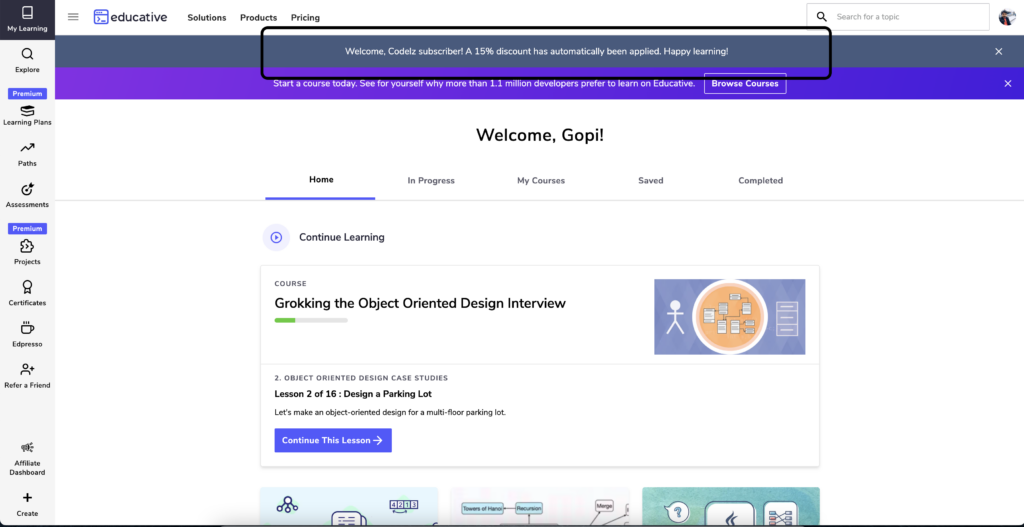Open the question mark course card thumbnail
The width and height of the screenshot is (1024, 527).
[x=731, y=506]
